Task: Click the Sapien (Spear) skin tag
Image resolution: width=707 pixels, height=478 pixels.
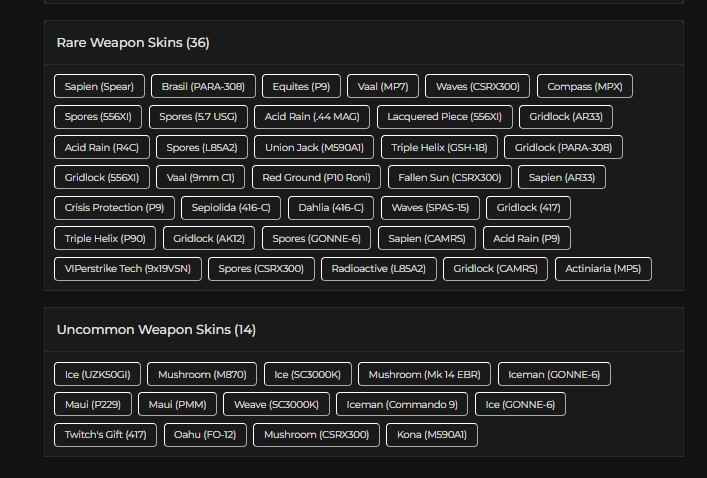Action: click(x=100, y=87)
